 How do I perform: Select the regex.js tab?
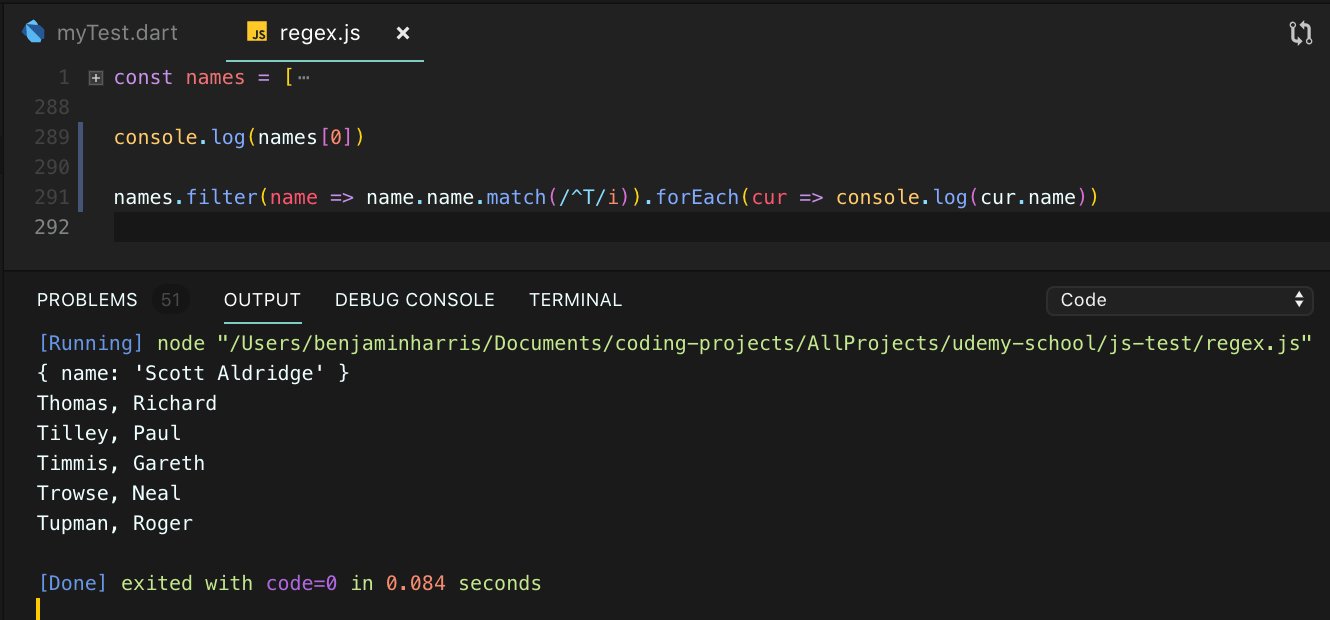319,33
